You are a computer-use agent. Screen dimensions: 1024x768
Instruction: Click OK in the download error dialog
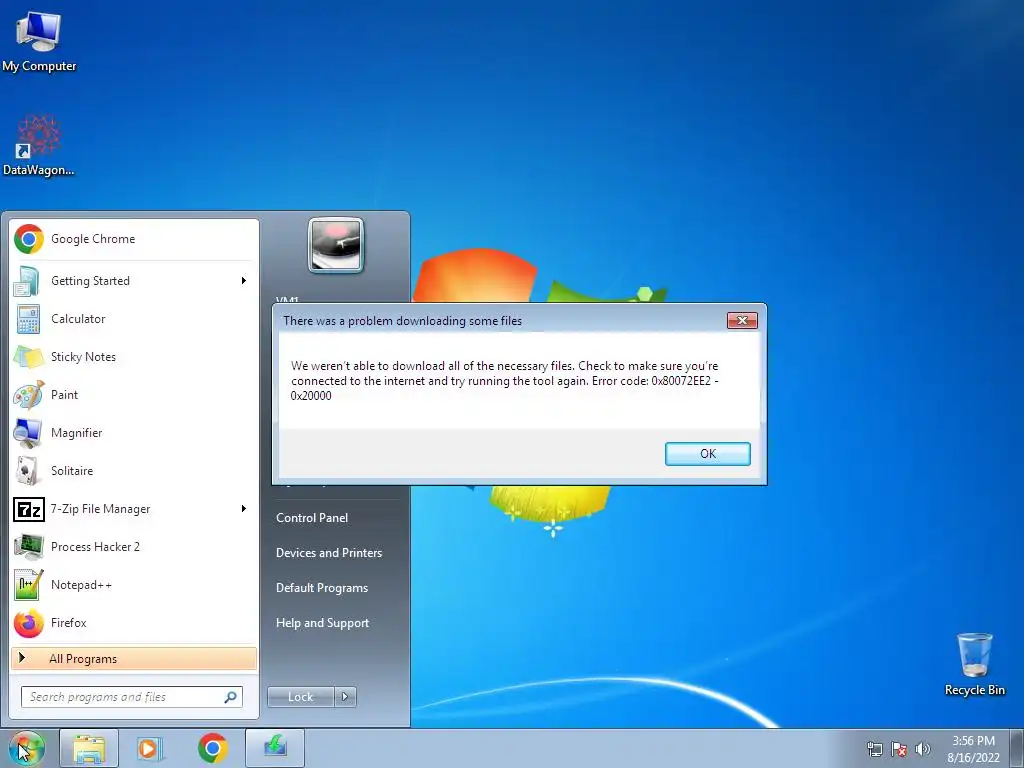click(707, 454)
